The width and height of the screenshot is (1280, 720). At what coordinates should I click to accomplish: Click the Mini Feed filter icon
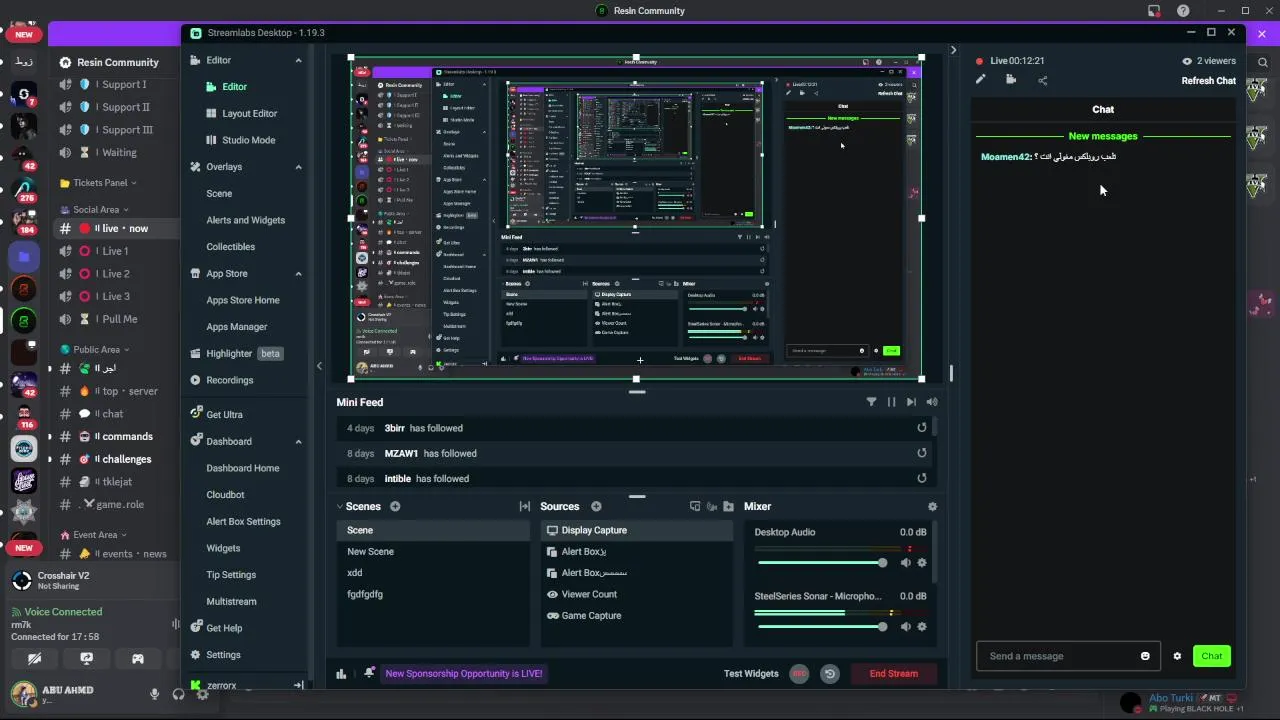pos(871,402)
